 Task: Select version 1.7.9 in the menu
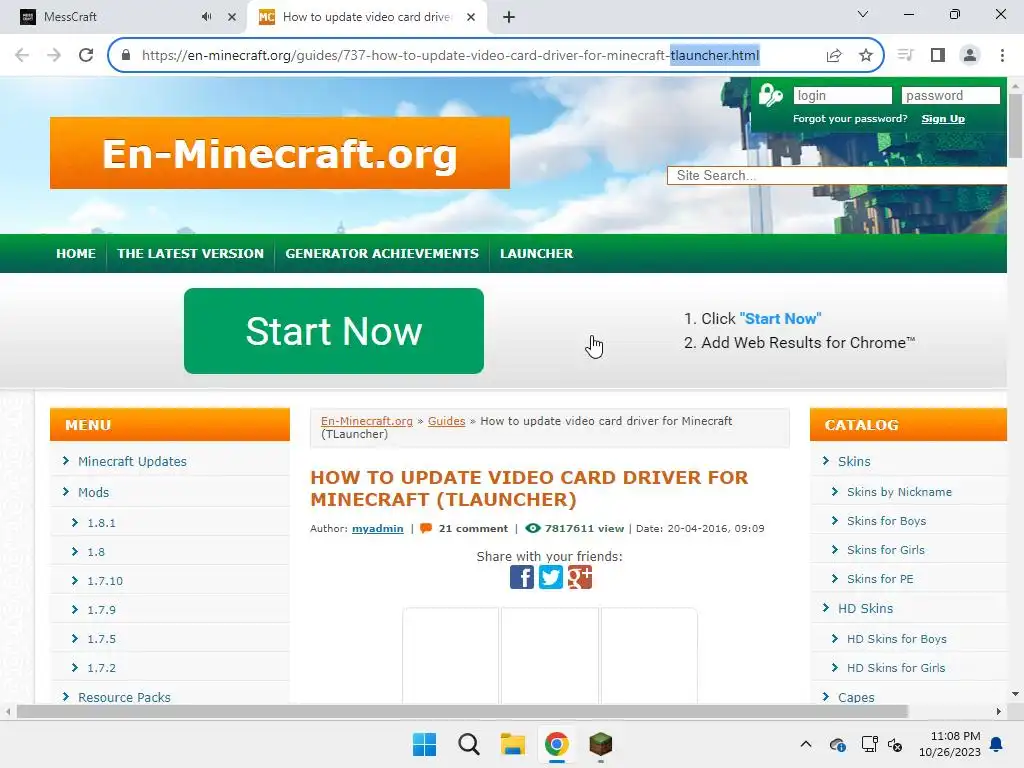pyautogui.click(x=101, y=610)
